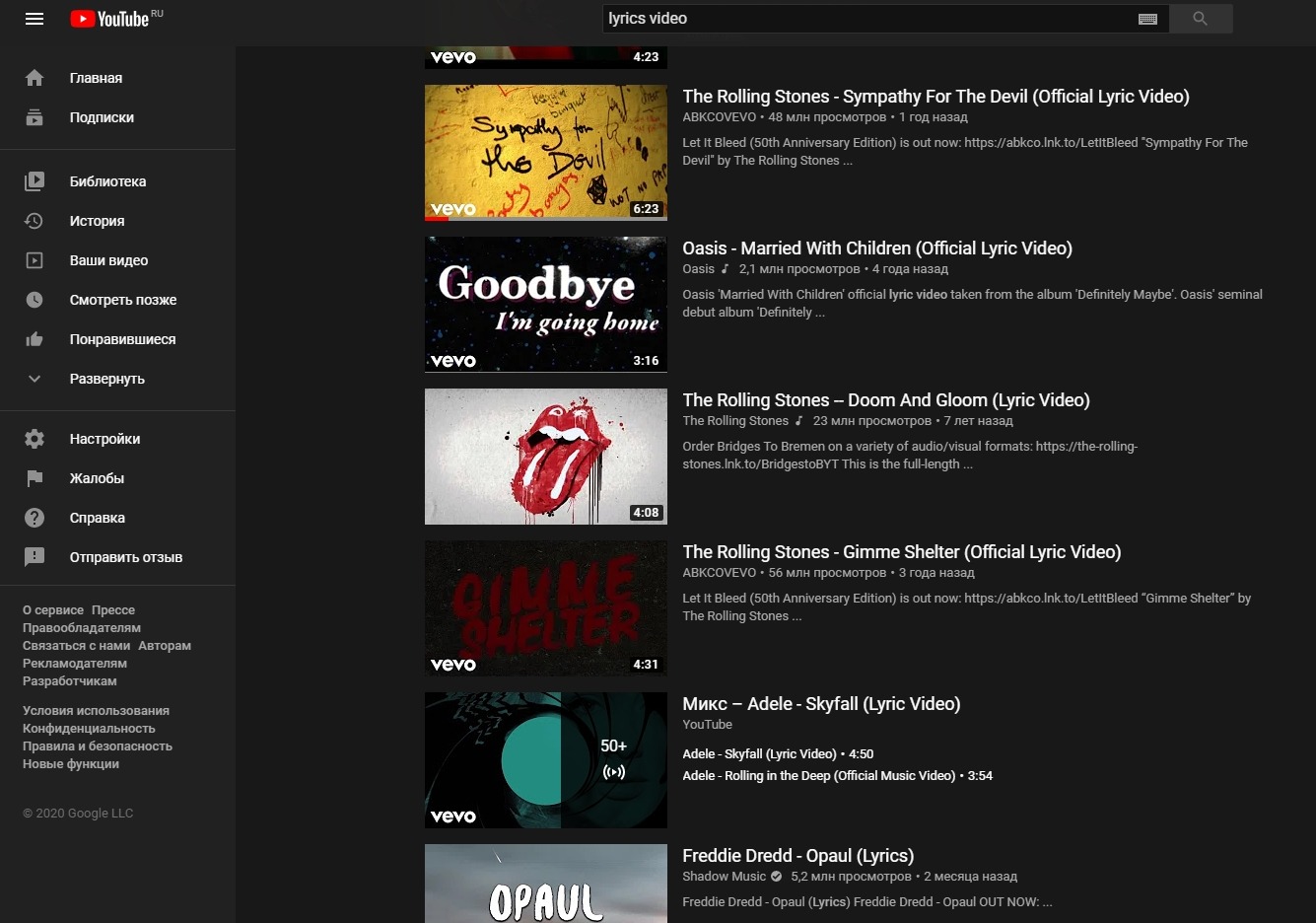Open Конфиденциальность footer link
The image size is (1316, 923).
pos(89,729)
